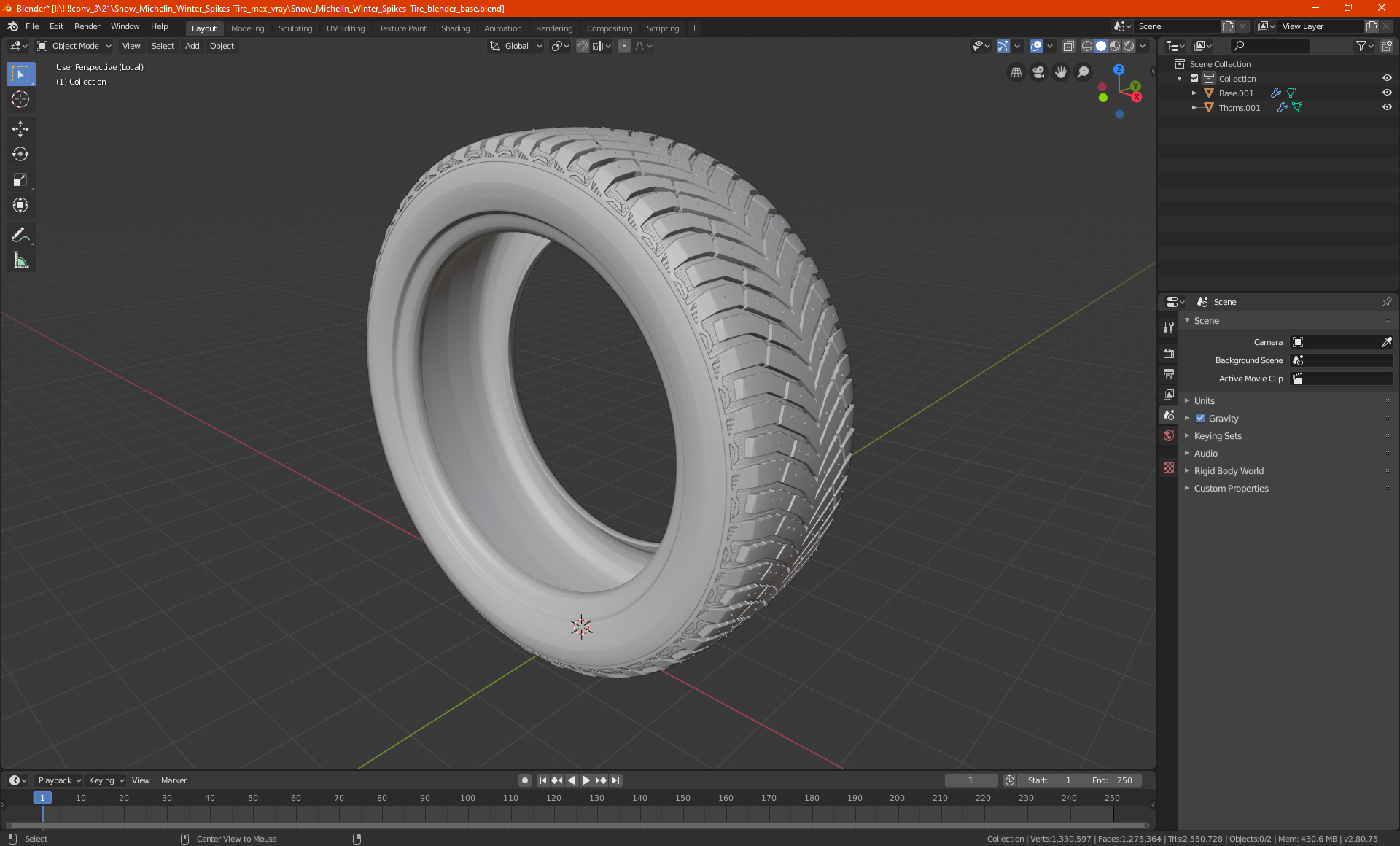The width and height of the screenshot is (1400, 846).
Task: Choose the Scale tool
Action: tap(20, 179)
